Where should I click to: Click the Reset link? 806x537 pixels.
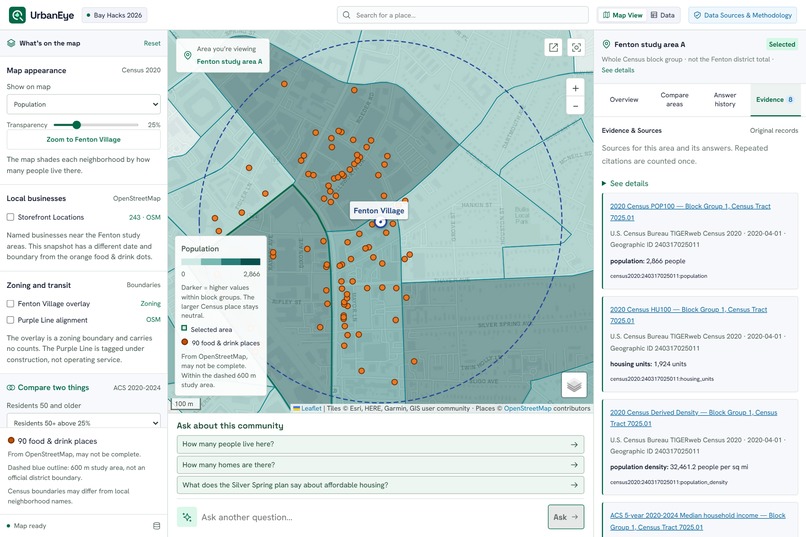(152, 43)
